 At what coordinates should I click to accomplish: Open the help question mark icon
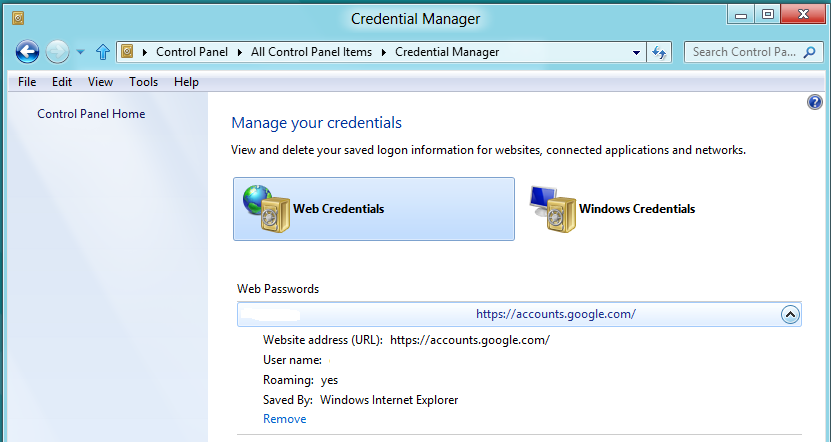(x=815, y=102)
